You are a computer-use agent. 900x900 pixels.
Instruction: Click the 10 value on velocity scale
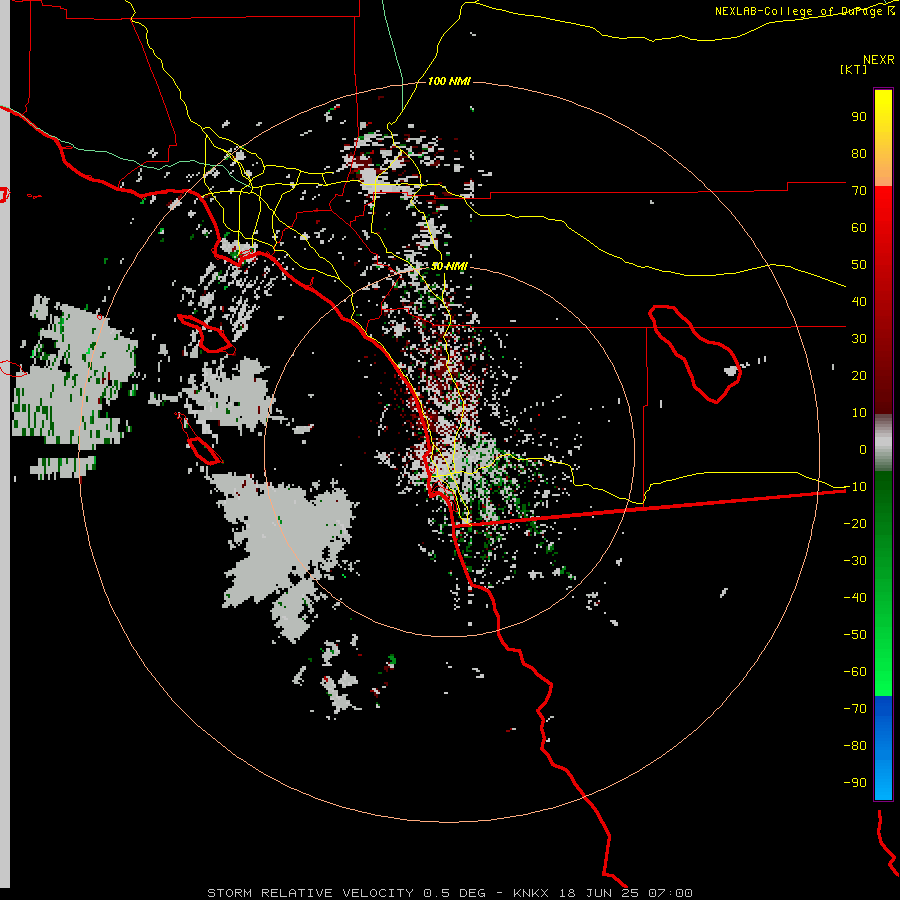click(859, 413)
